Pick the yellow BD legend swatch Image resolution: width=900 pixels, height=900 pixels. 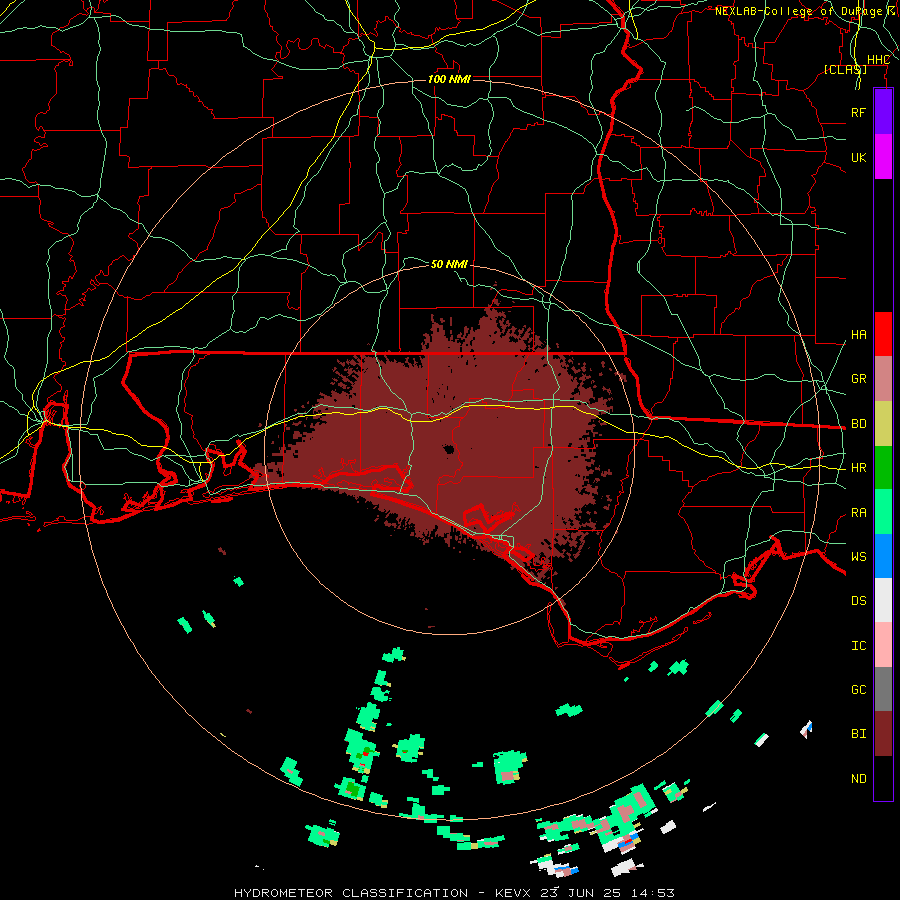(883, 424)
